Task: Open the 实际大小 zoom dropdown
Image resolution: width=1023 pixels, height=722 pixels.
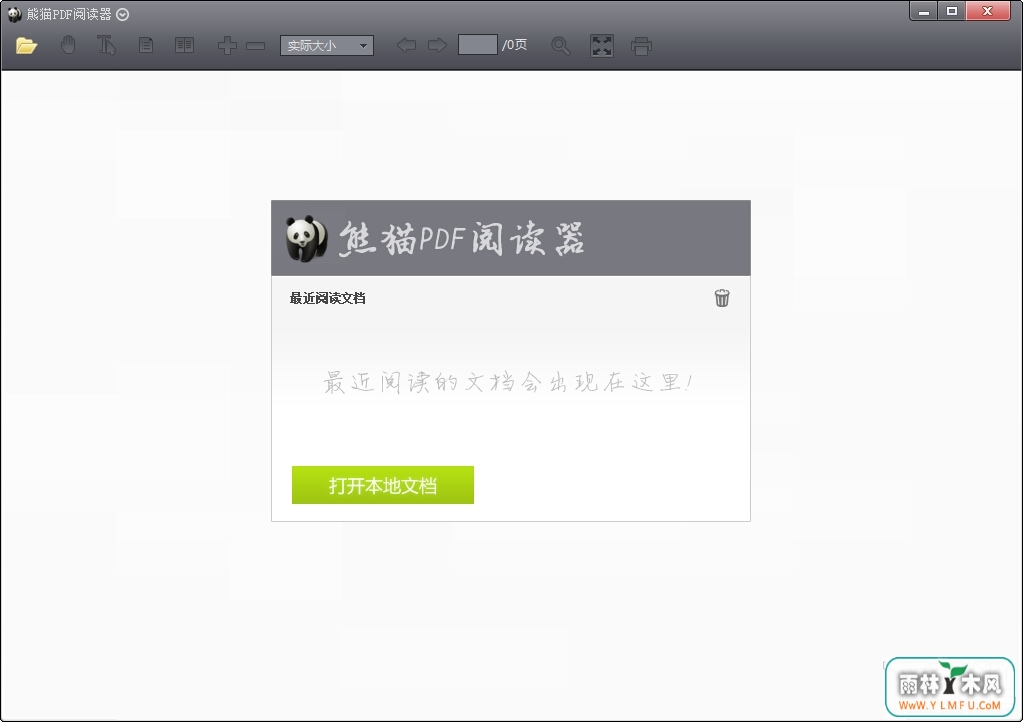Action: [x=327, y=45]
